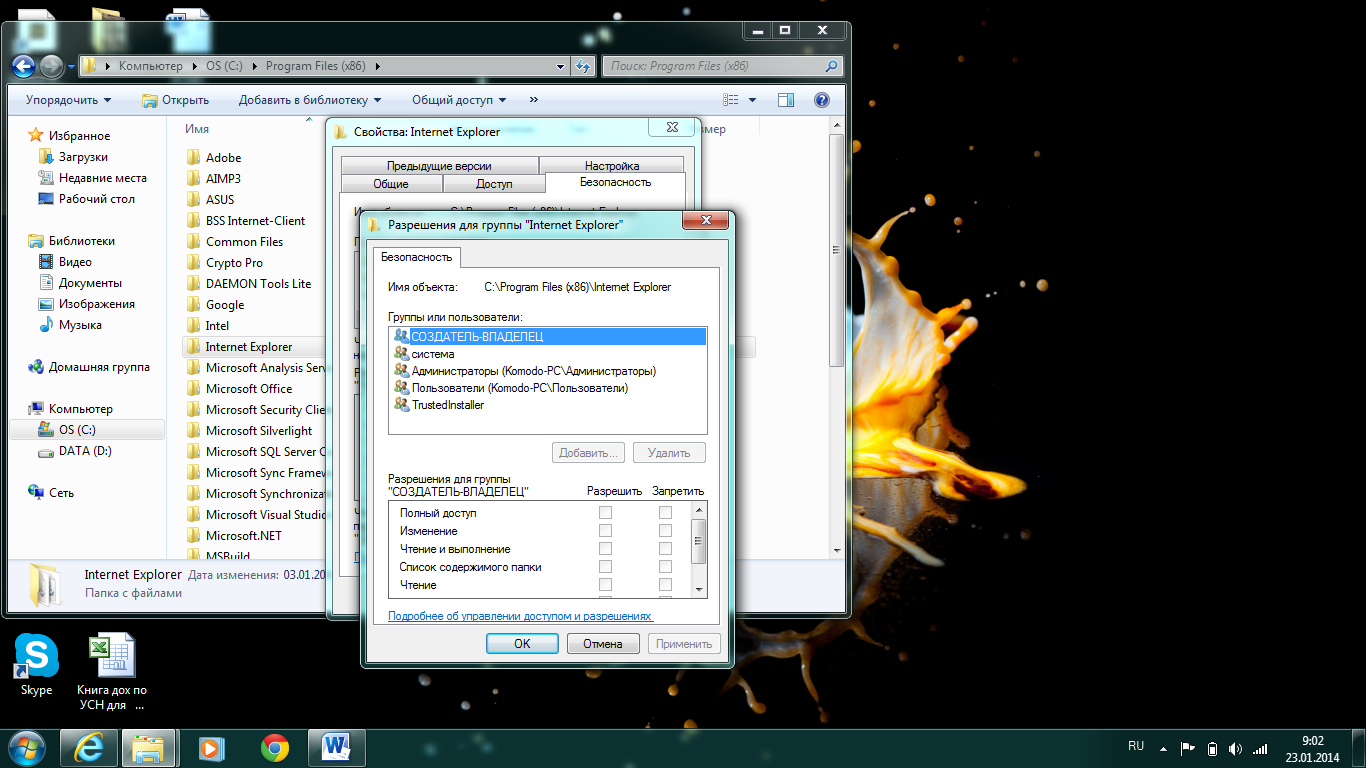Launch Google Chrome from taskbar
The width and height of the screenshot is (1366, 768).
pos(275,747)
